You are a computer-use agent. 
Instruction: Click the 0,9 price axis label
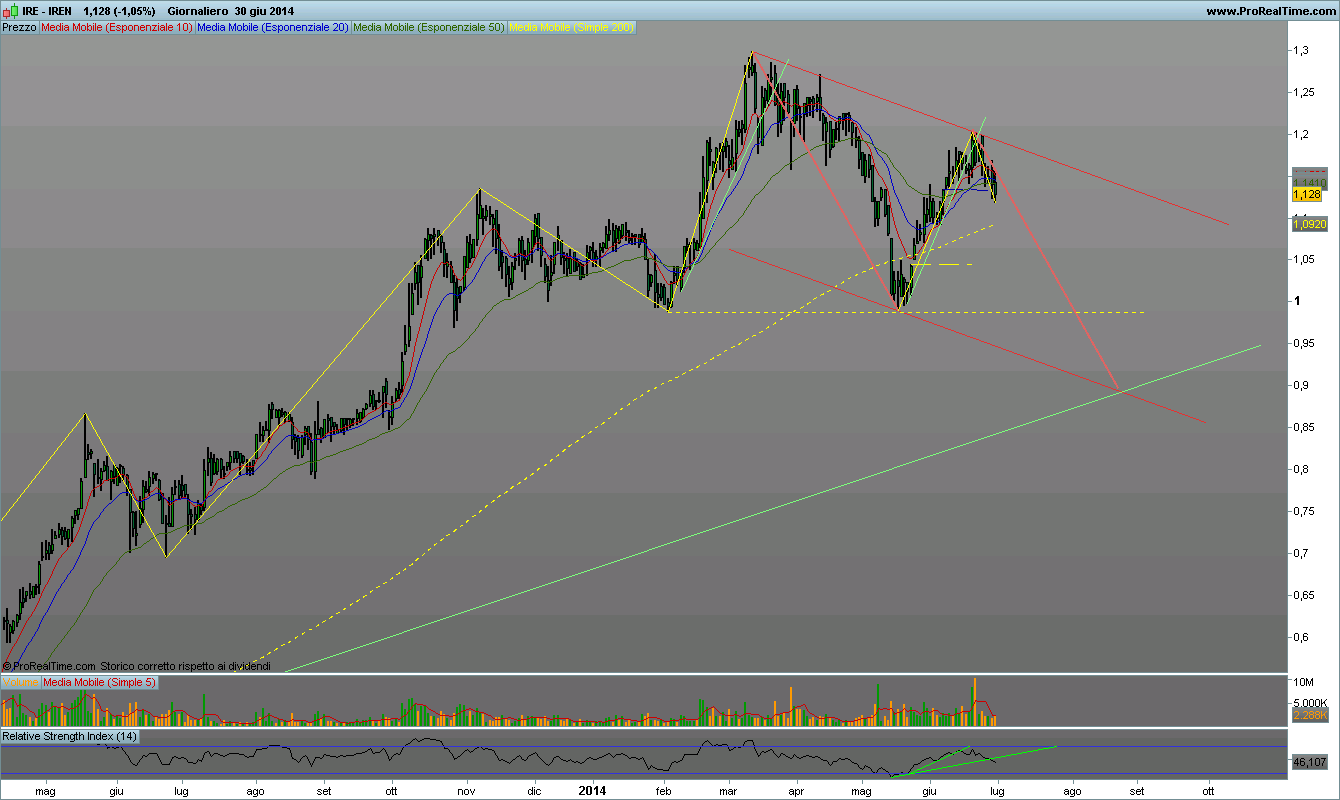tap(1300, 385)
